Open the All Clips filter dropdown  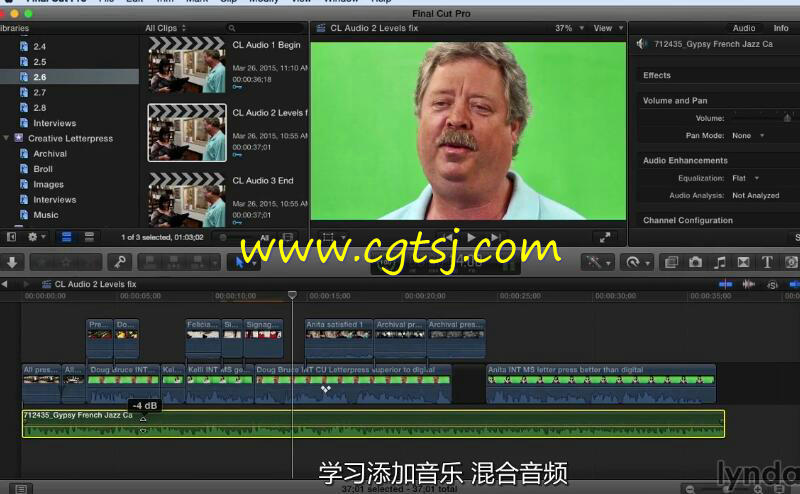tap(165, 28)
